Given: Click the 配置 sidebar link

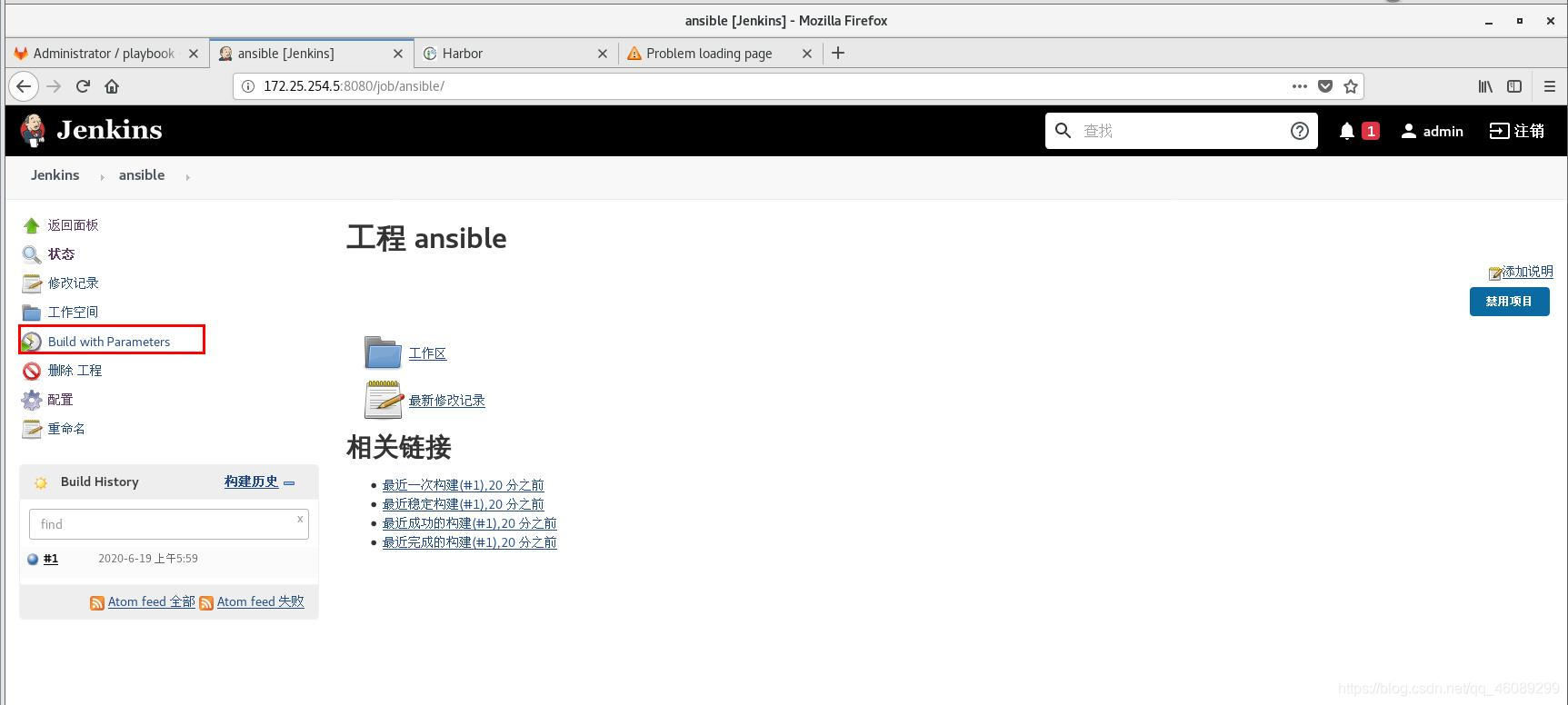Looking at the screenshot, I should pos(60,400).
